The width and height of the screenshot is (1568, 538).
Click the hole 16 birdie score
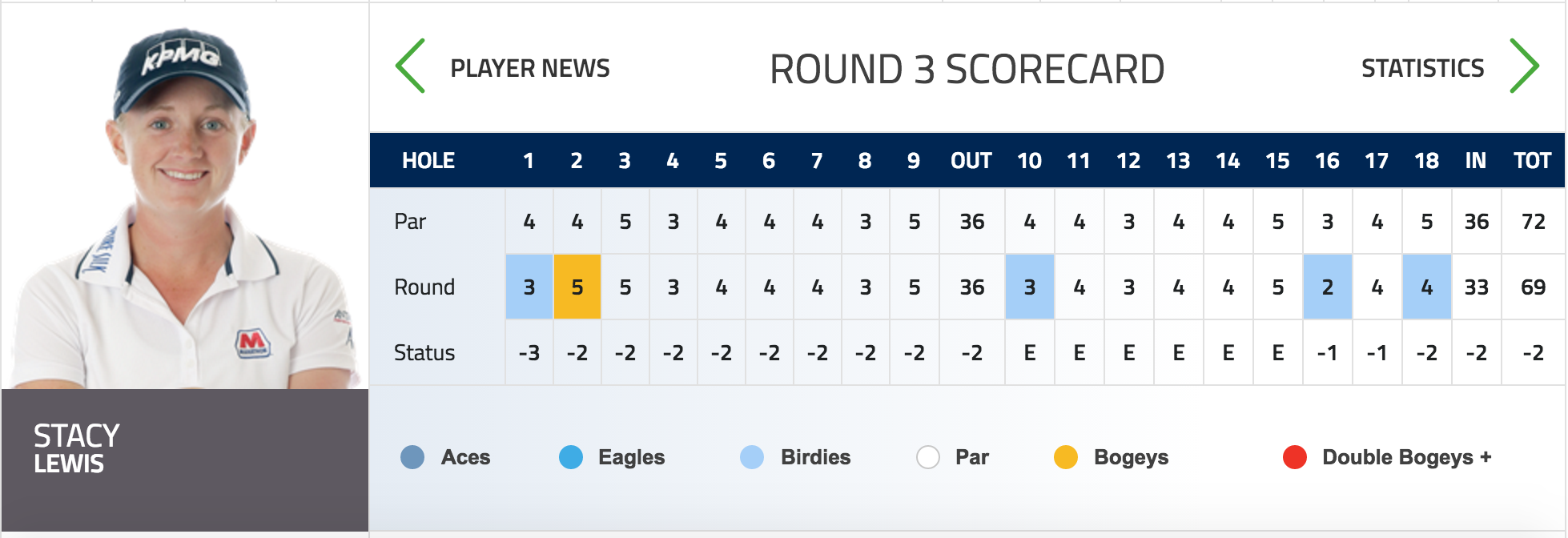click(x=1327, y=287)
